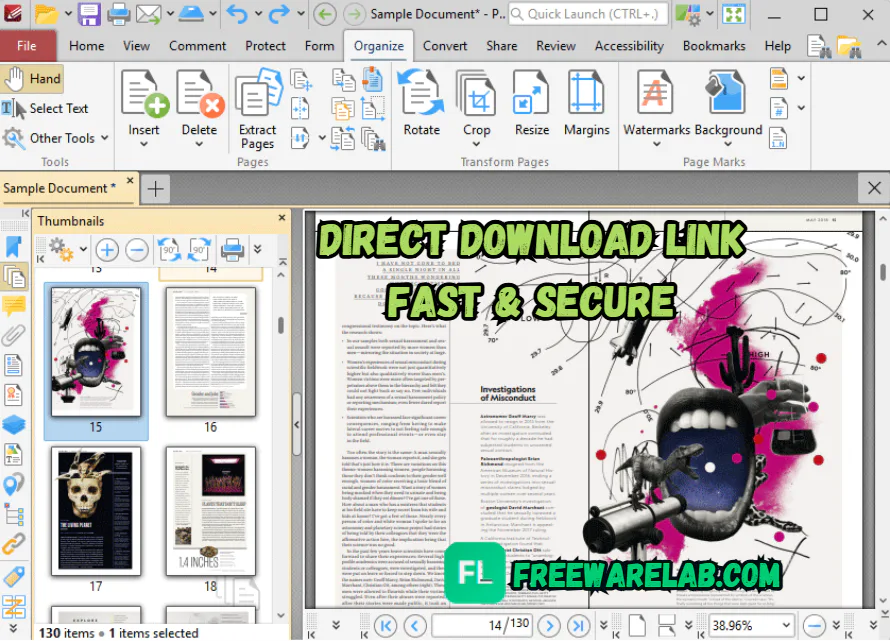Switch to the Convert ribbon tab
The image size is (890, 641).
[x=444, y=46]
